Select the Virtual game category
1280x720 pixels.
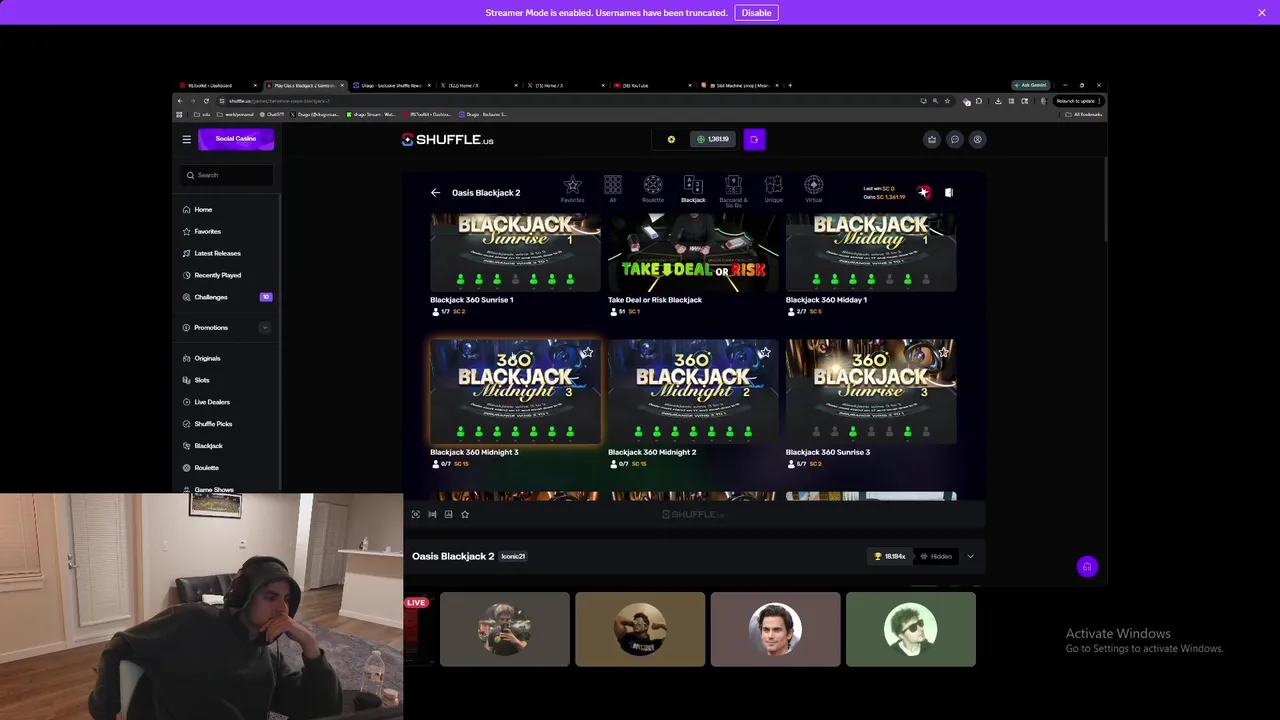814,189
